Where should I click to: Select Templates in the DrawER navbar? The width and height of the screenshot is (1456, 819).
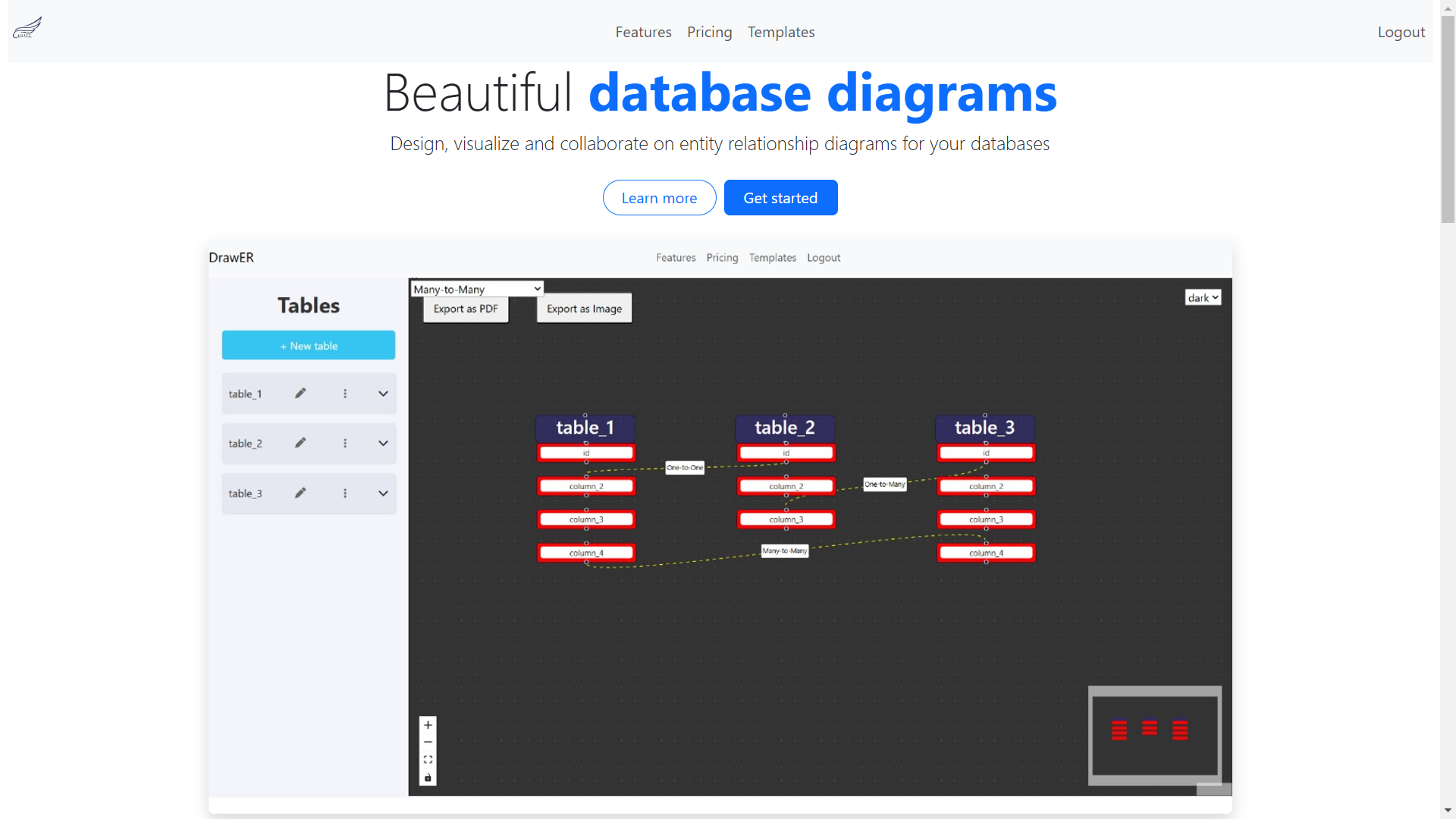772,258
